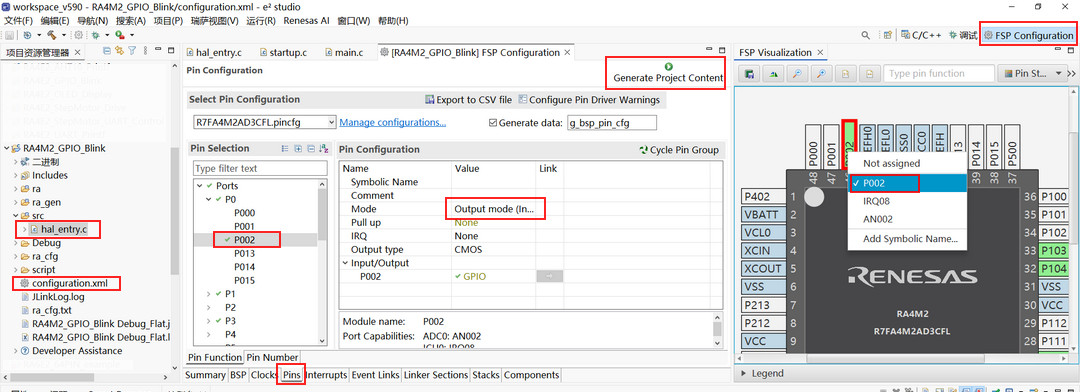Expand the P2 port node

[209, 307]
